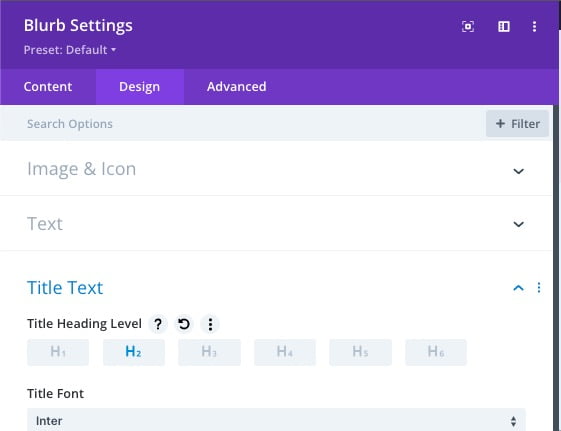
Task: Open the Preset: Default dropdown
Action: pos(70,50)
